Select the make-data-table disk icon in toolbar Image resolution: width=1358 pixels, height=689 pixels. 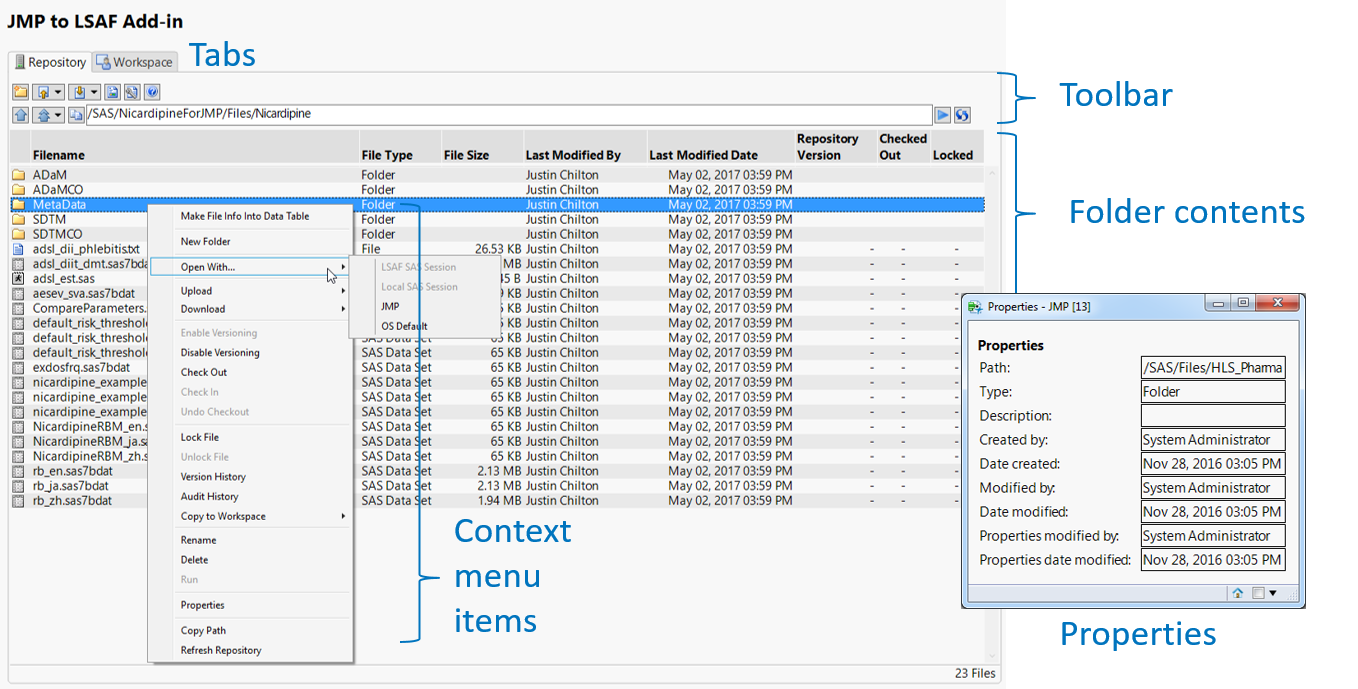112,91
